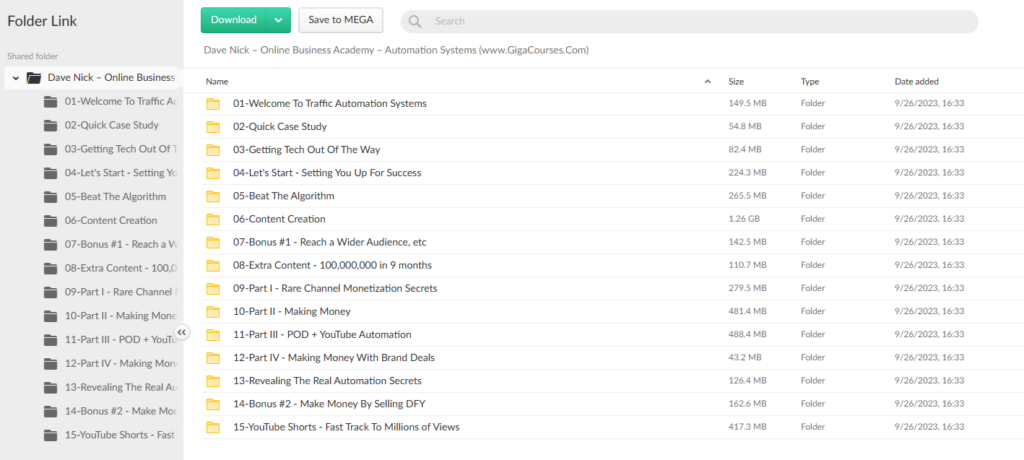The image size is (1024, 460).
Task: Click folder icon for 06-Content Creation row
Action: [212, 219]
